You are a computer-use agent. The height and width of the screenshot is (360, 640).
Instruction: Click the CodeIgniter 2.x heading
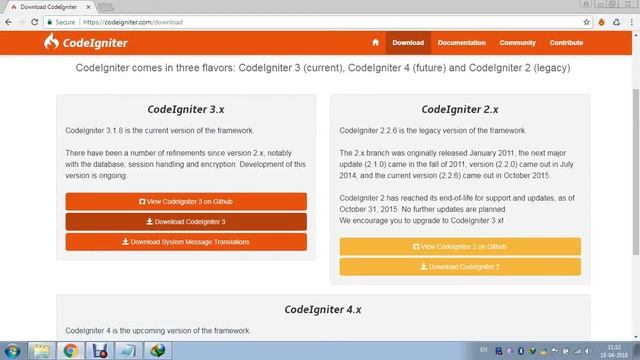click(460, 109)
